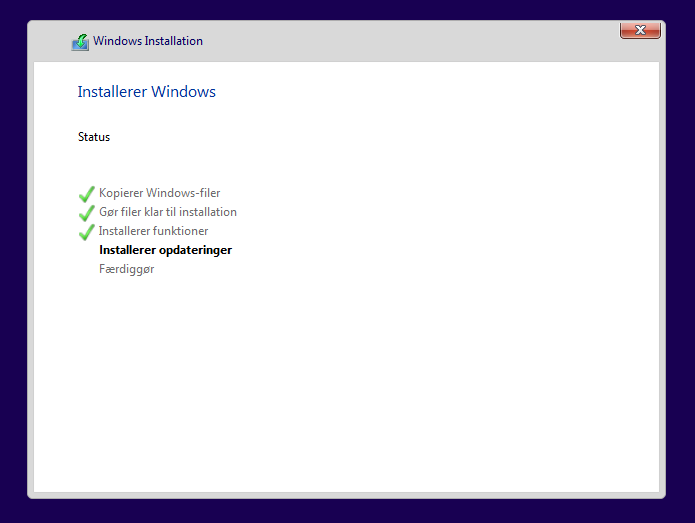This screenshot has width=695, height=523.
Task: Close the Windows Installation window
Action: pos(640,30)
